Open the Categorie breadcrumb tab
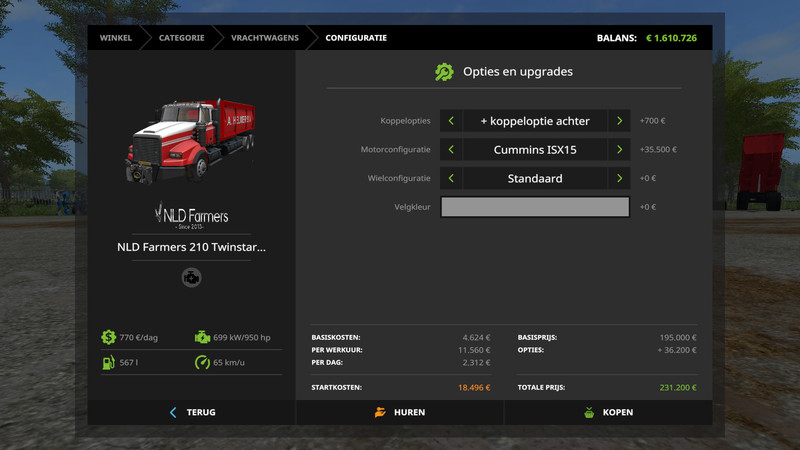 181,38
